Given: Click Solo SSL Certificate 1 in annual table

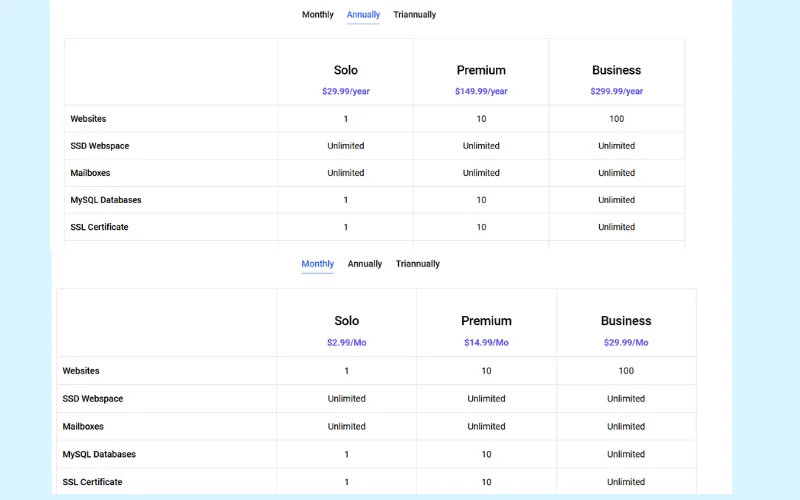Looking at the screenshot, I should pyautogui.click(x=346, y=227).
